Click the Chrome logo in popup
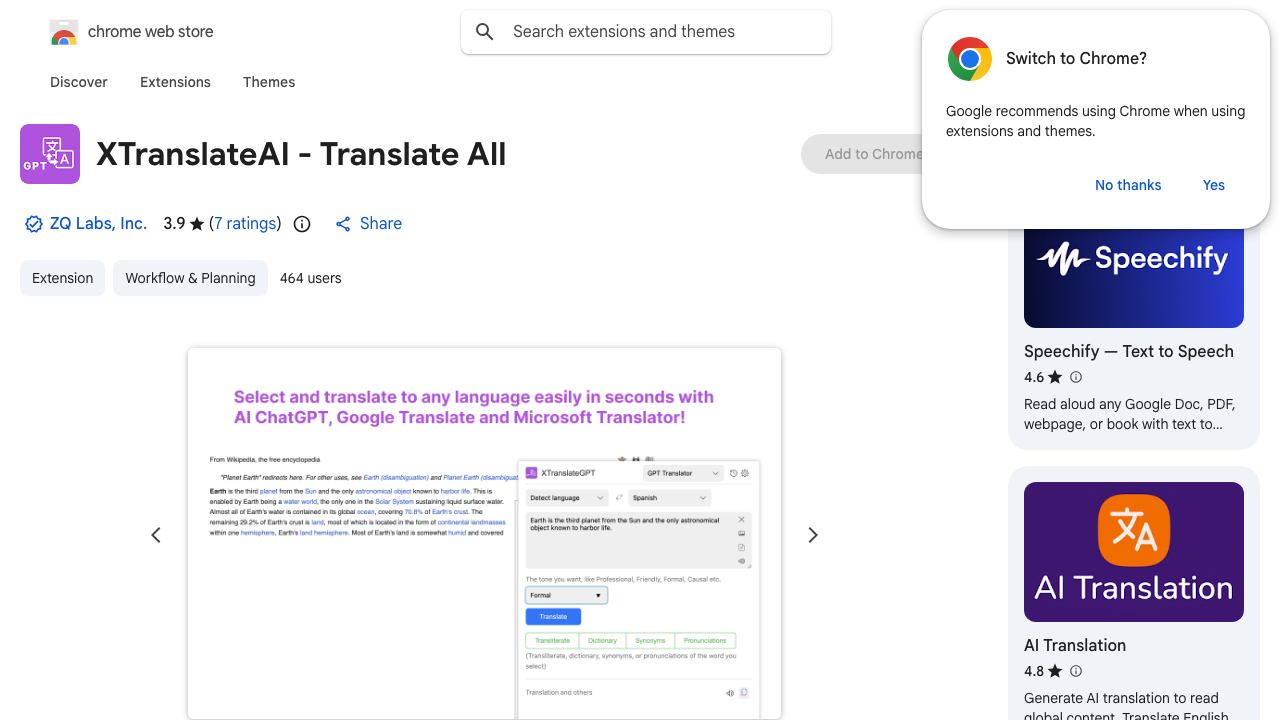Image resolution: width=1280 pixels, height=720 pixels. (x=970, y=59)
